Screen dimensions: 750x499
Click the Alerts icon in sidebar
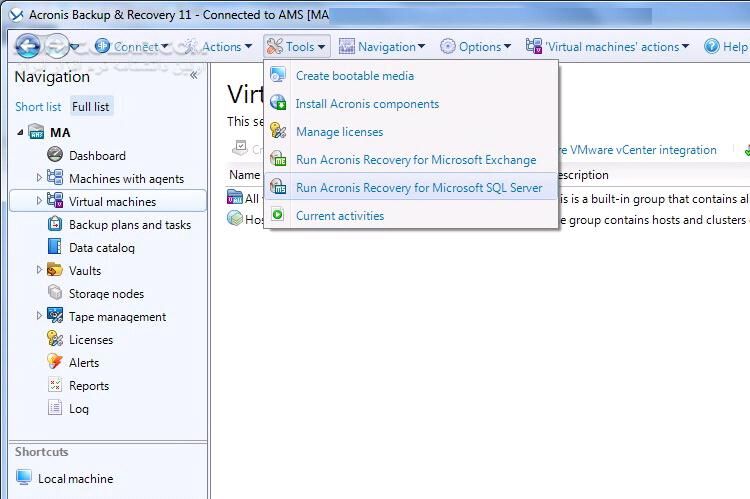(x=55, y=362)
